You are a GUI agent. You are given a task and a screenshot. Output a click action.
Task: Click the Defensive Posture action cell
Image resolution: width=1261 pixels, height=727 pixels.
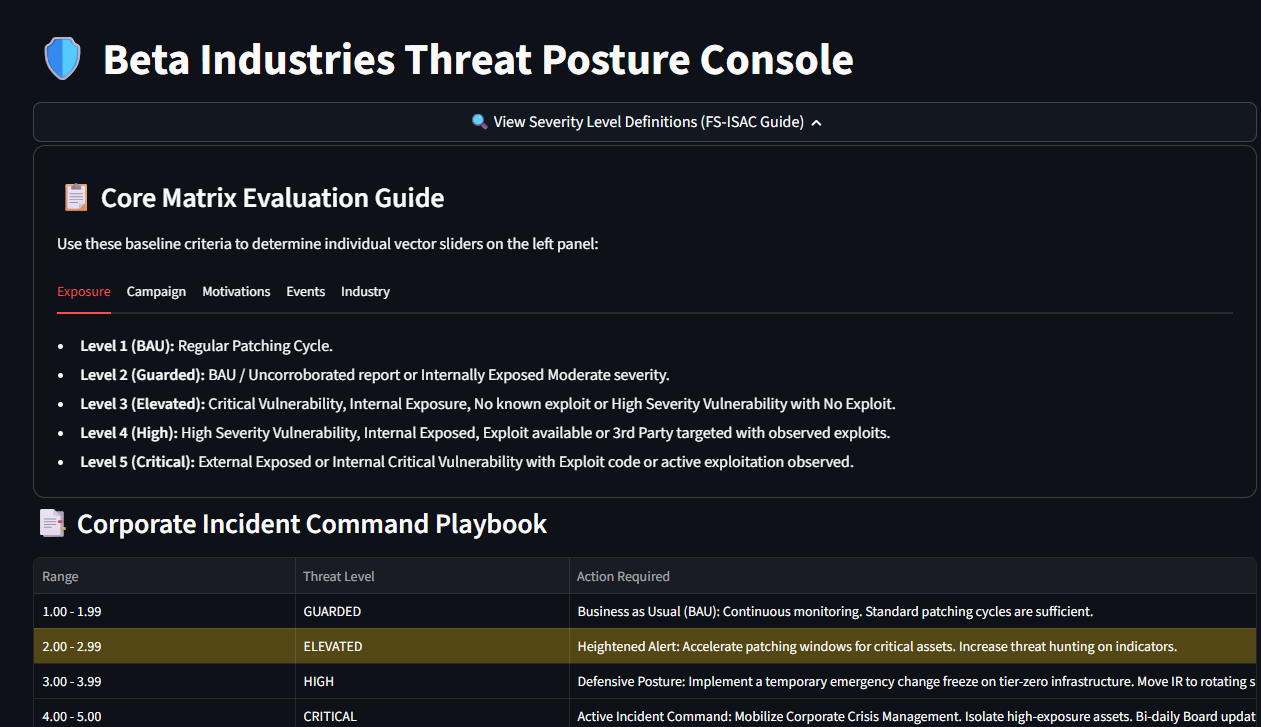913,681
